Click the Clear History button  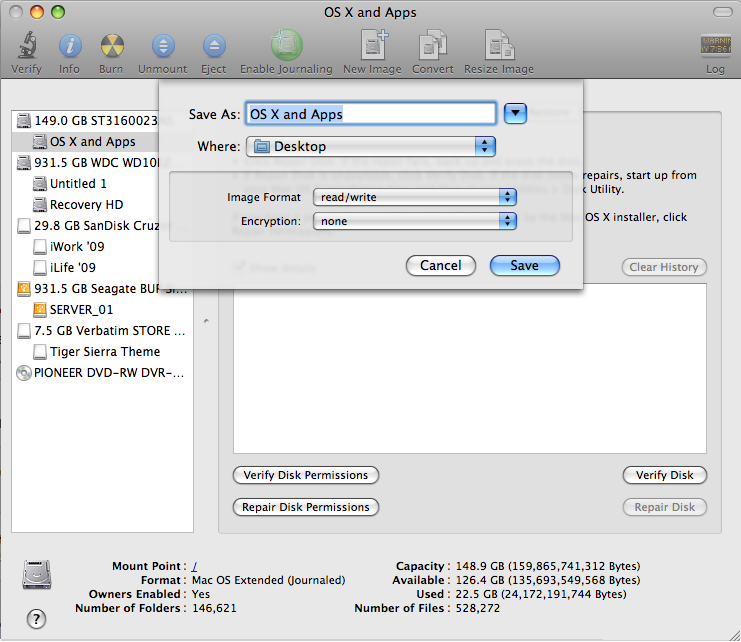point(664,267)
